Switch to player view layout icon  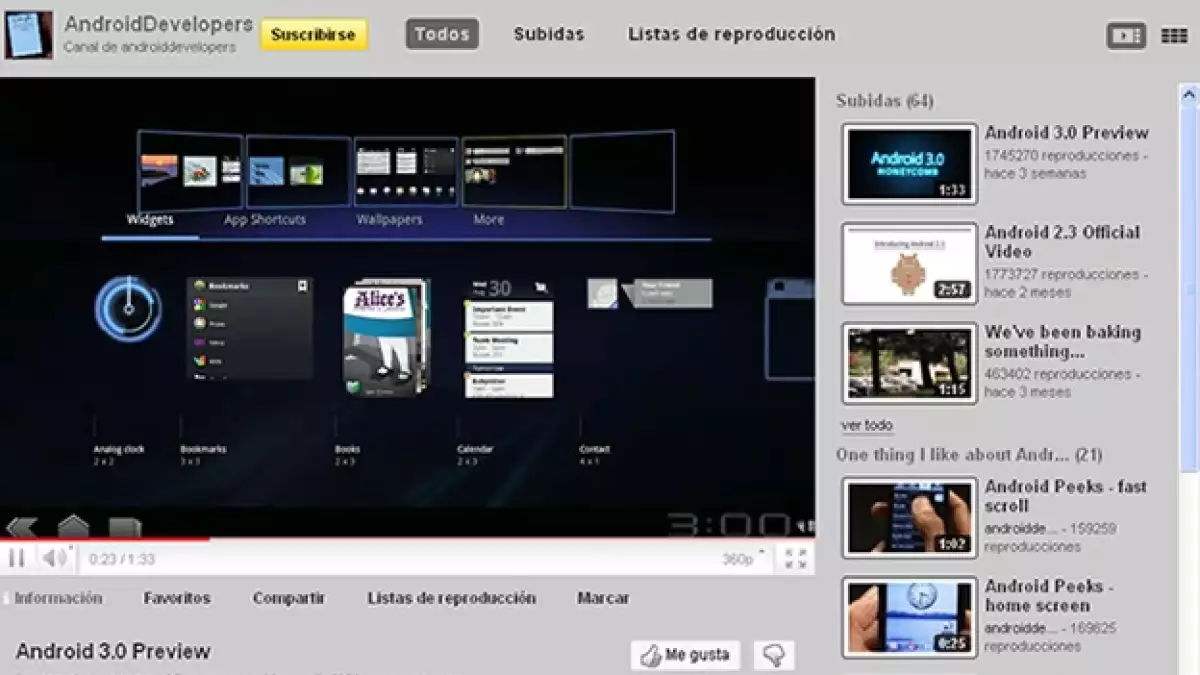pyautogui.click(x=1126, y=35)
